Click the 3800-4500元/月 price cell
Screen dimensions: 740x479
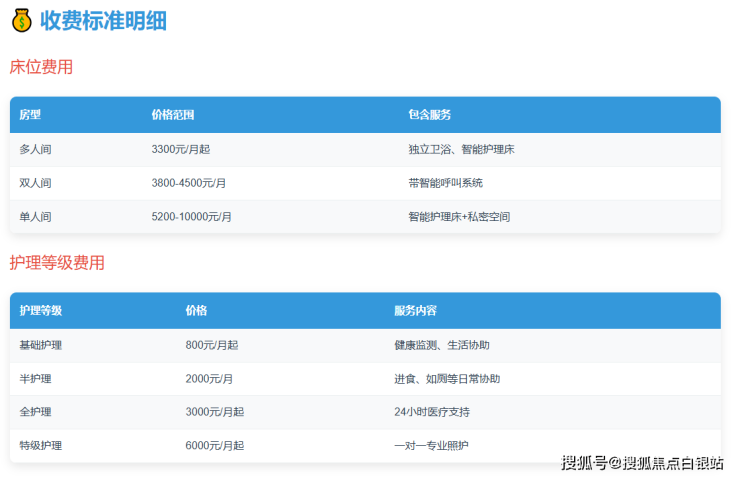pos(188,183)
